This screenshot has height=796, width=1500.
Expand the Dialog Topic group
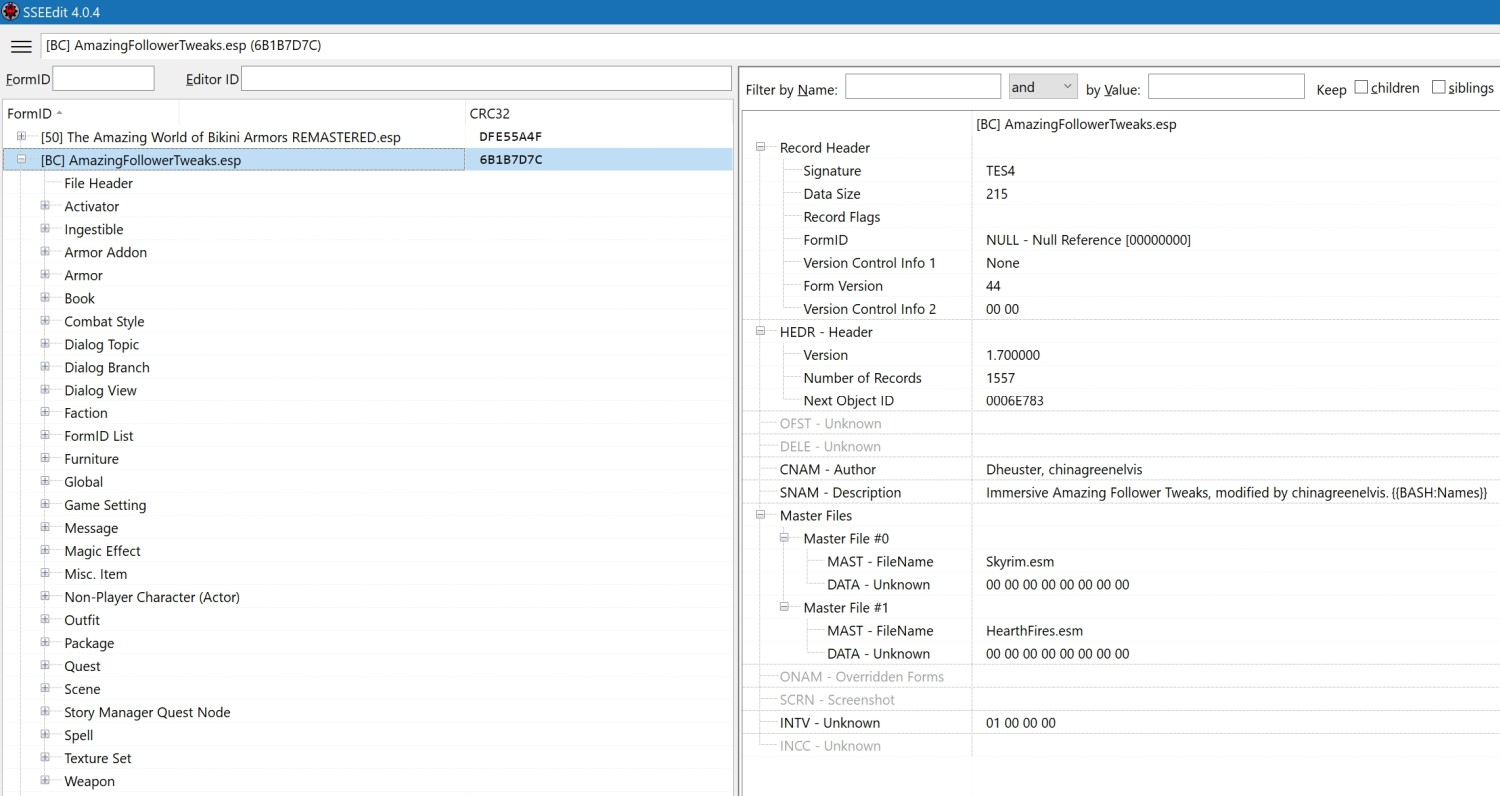(45, 343)
